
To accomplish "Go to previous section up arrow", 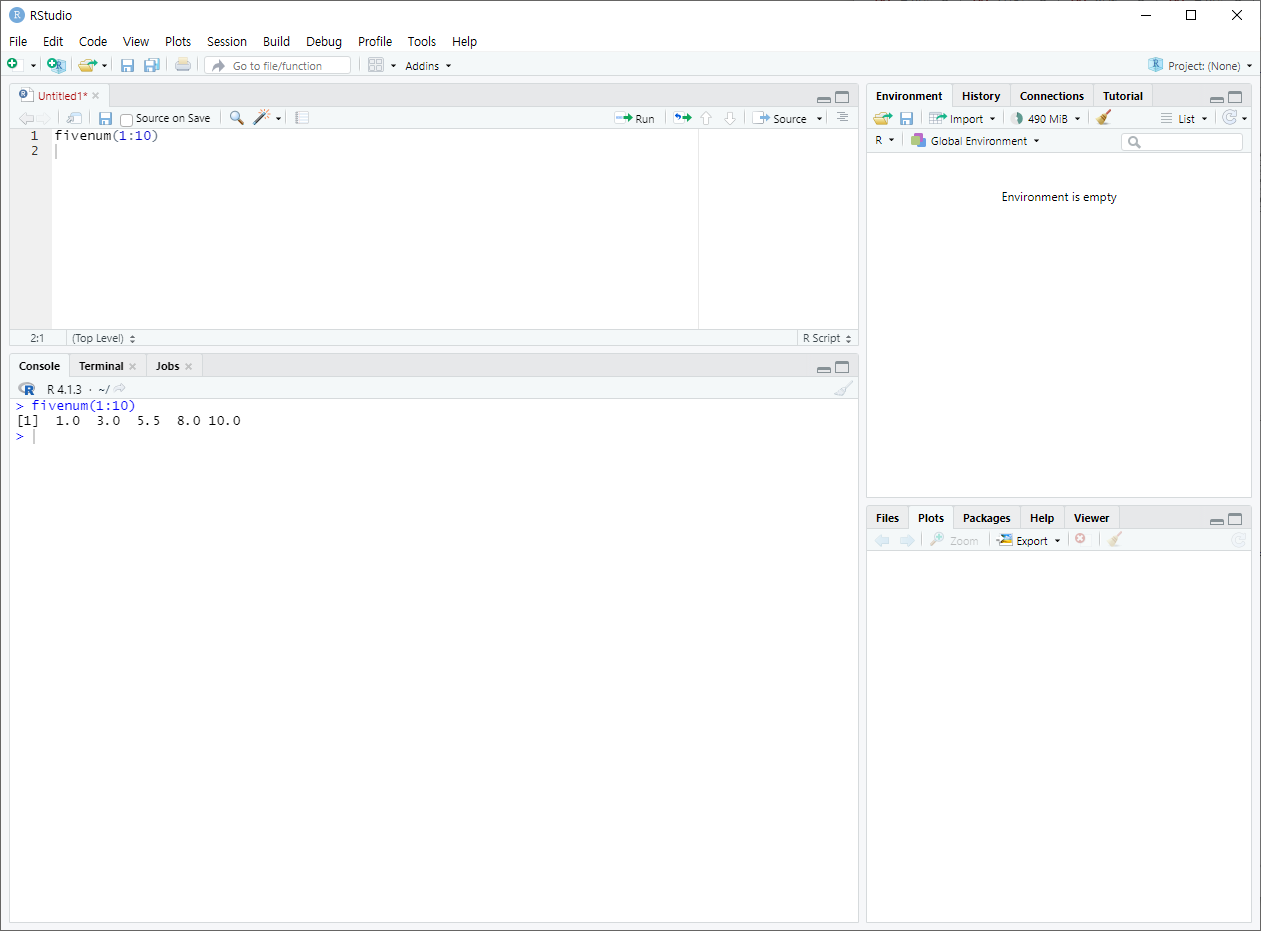I will [706, 118].
